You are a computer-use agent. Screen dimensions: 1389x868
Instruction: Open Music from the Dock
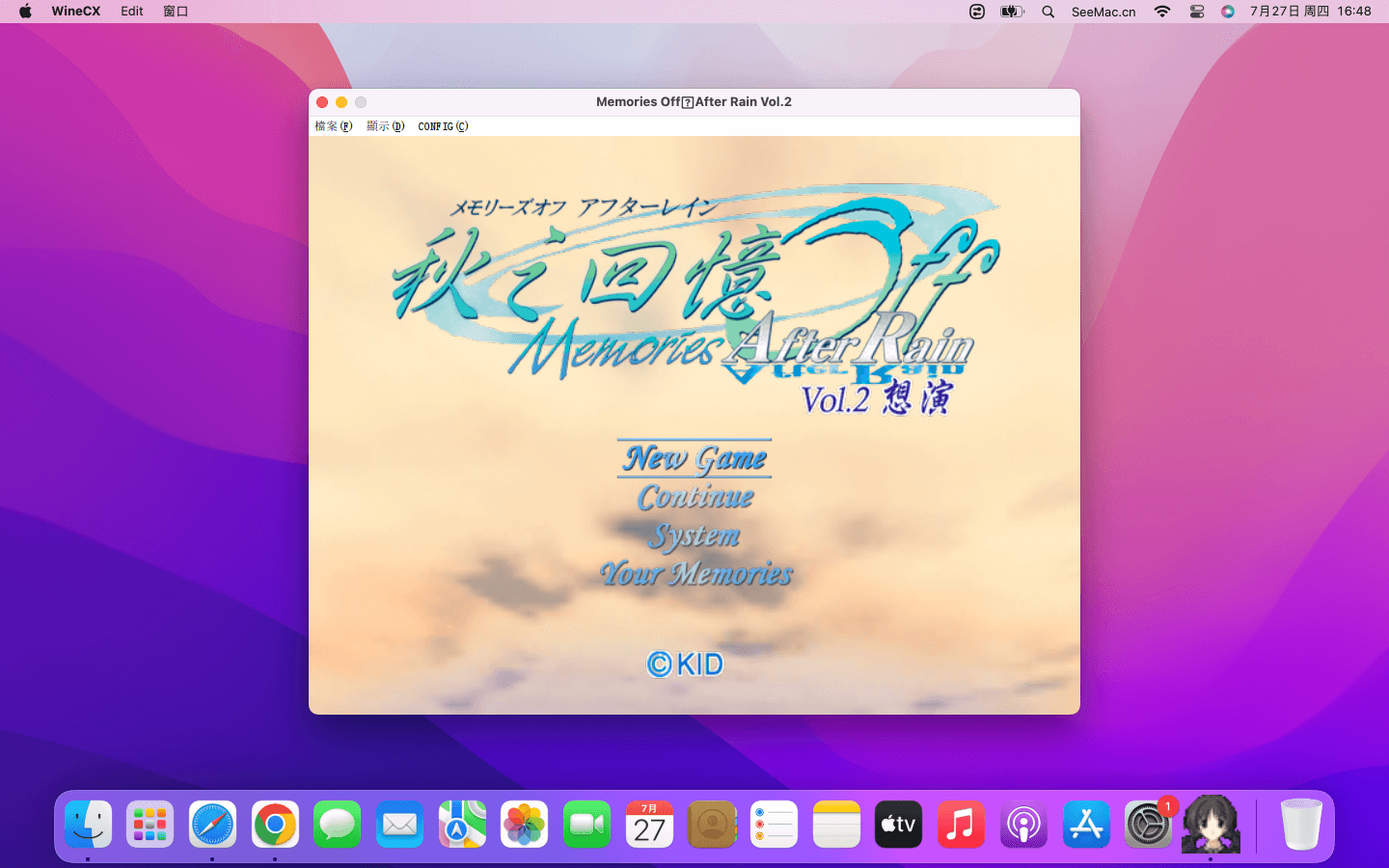(x=961, y=825)
